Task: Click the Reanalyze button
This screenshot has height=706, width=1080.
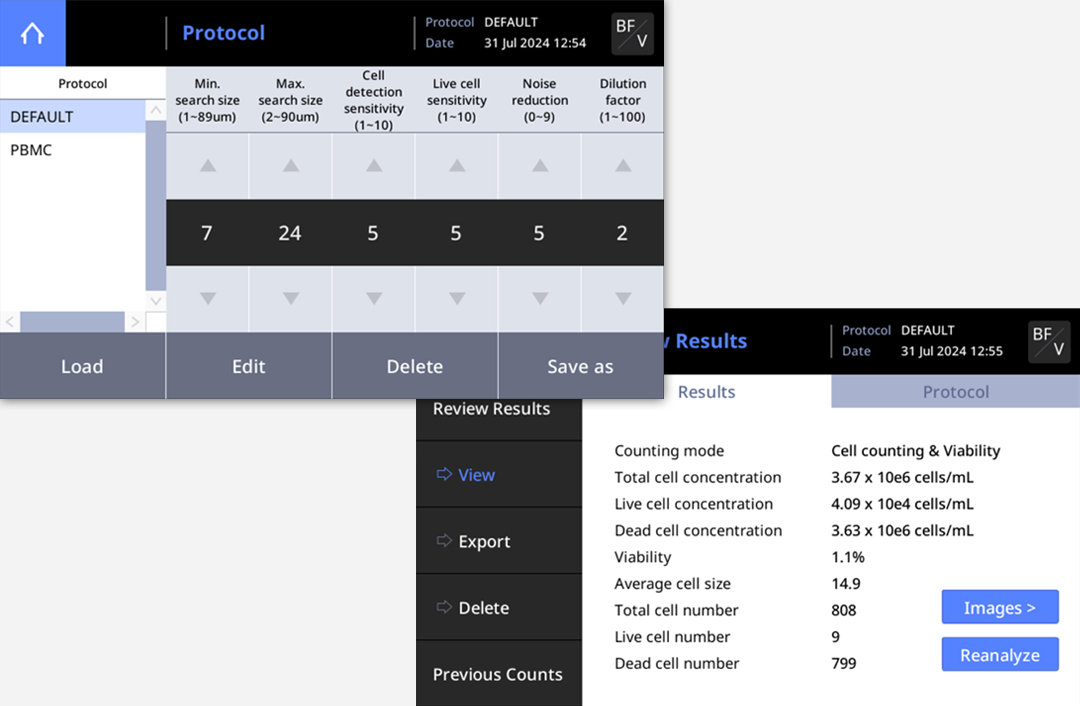Action: (1000, 655)
